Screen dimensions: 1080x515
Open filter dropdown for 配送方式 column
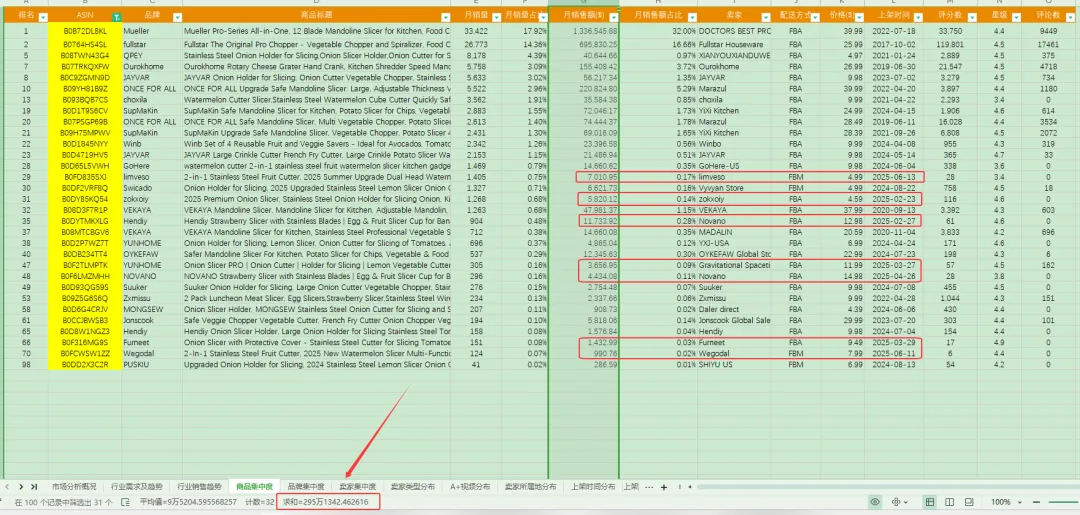click(815, 17)
